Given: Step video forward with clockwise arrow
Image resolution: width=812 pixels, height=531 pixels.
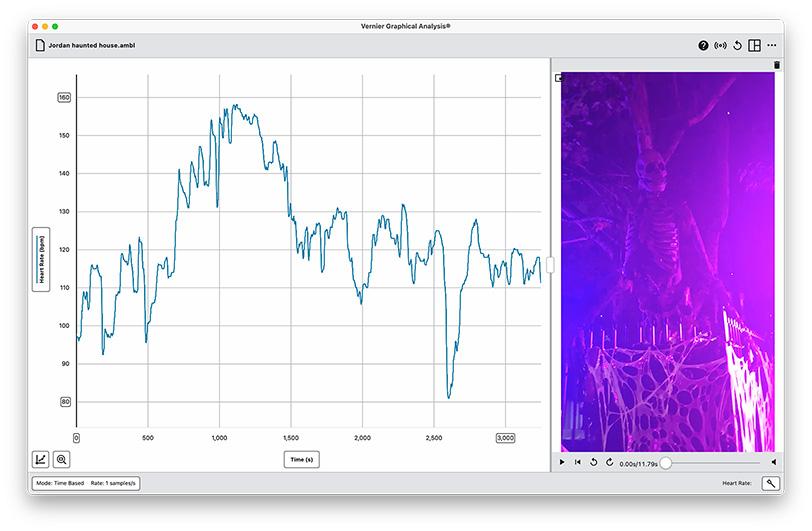Looking at the screenshot, I should [609, 462].
